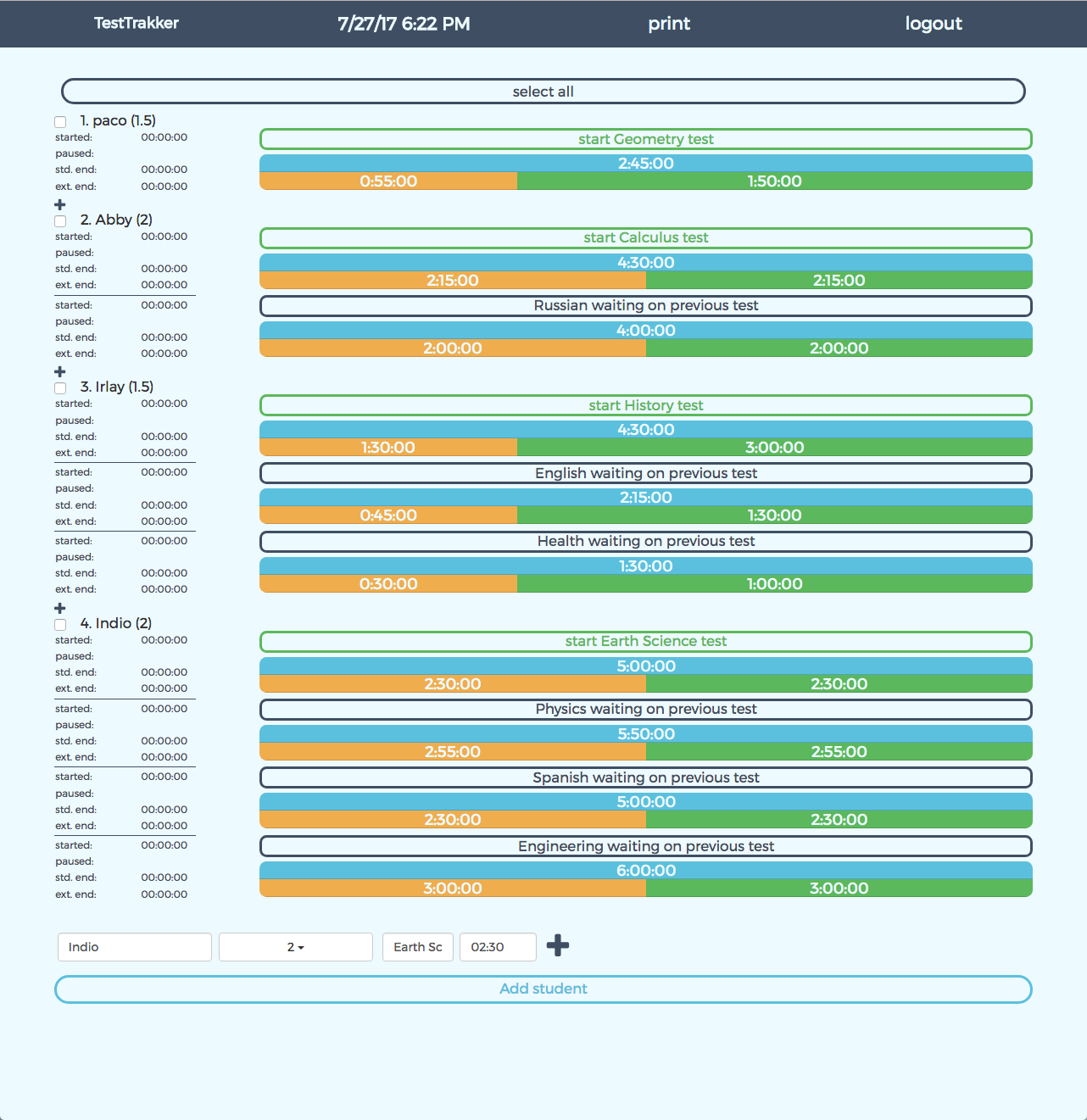Viewport: 1087px width, 1120px height.
Task: Click print in the top bar
Action: (x=669, y=24)
